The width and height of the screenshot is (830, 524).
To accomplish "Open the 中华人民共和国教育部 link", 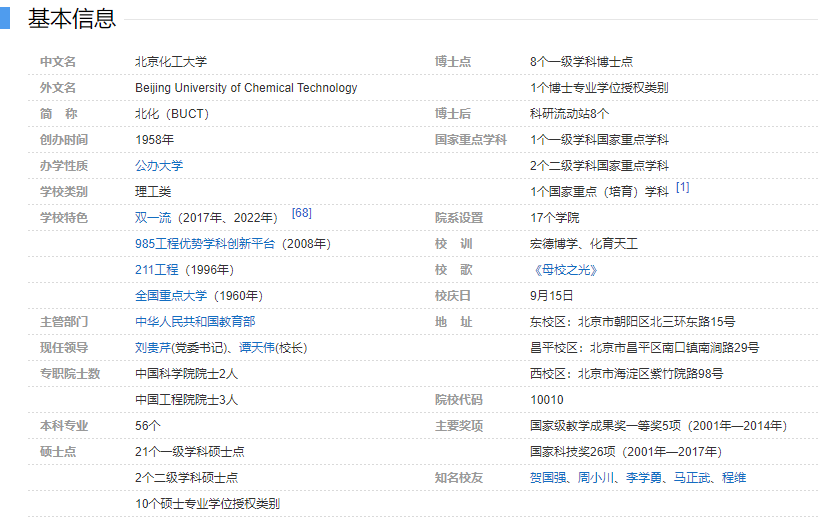I will point(195,322).
